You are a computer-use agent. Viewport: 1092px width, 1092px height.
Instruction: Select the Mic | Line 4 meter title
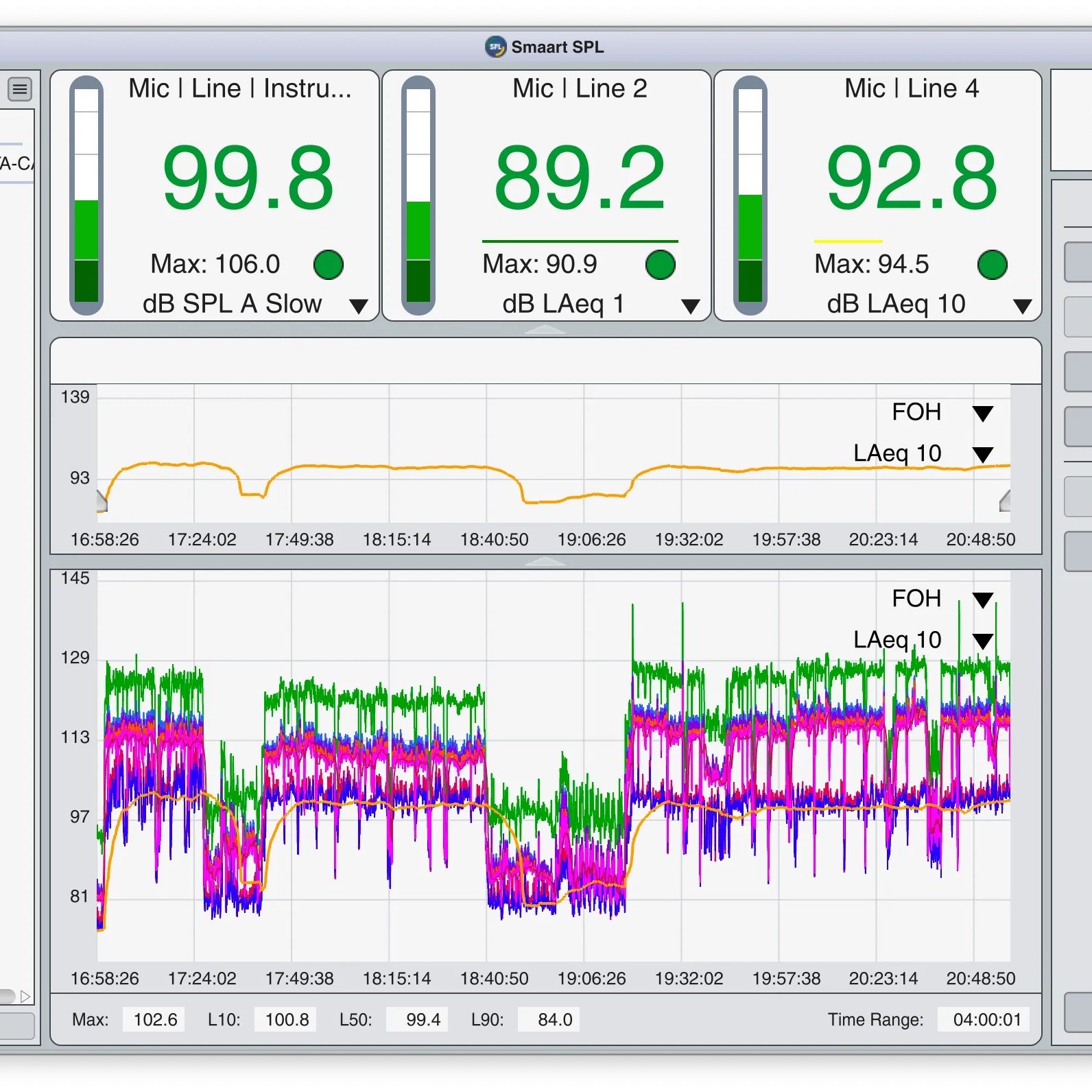tap(911, 88)
